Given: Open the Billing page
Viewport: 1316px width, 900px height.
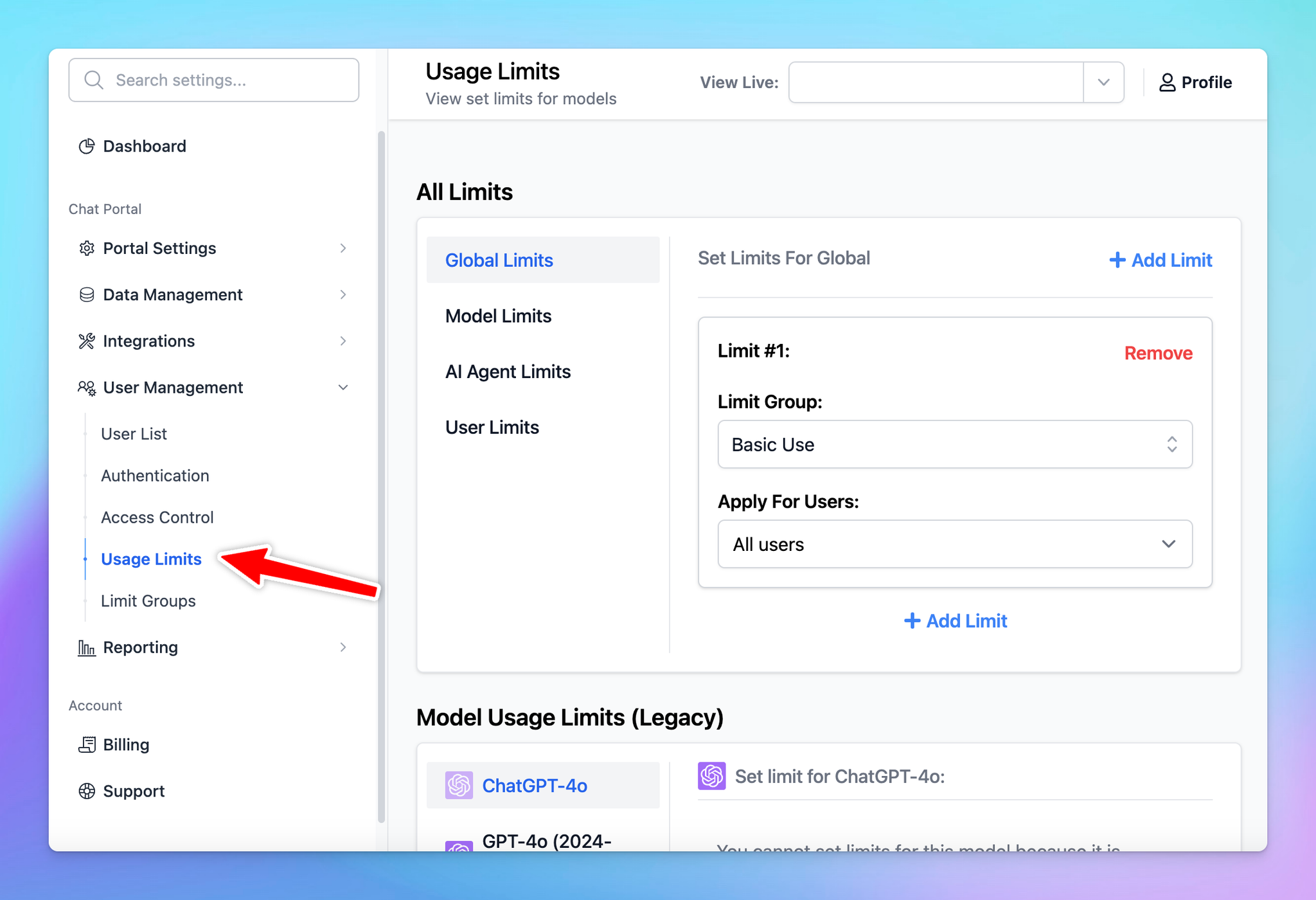Looking at the screenshot, I should pos(126,744).
